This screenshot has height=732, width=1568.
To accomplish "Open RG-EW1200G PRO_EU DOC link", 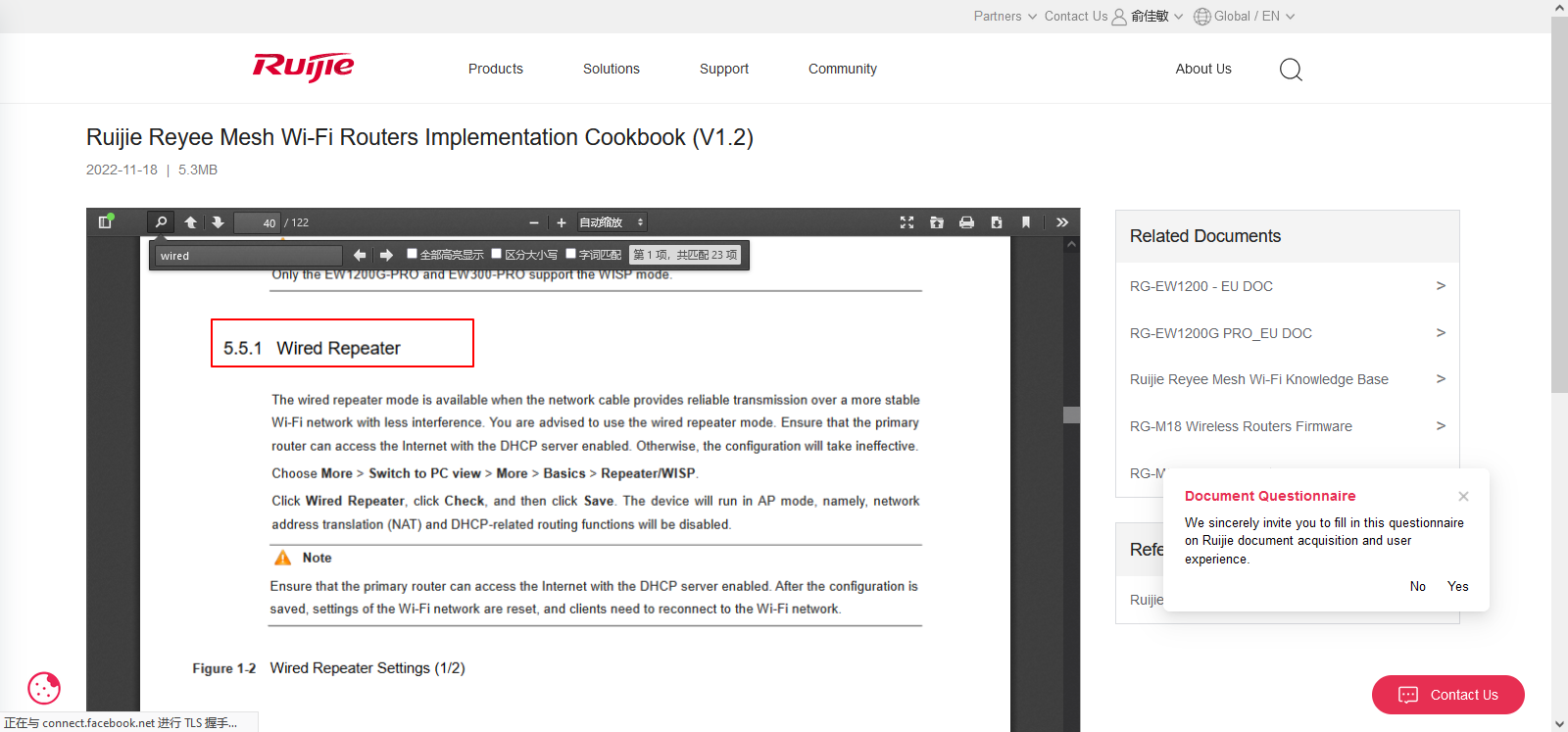I will 1221,333.
